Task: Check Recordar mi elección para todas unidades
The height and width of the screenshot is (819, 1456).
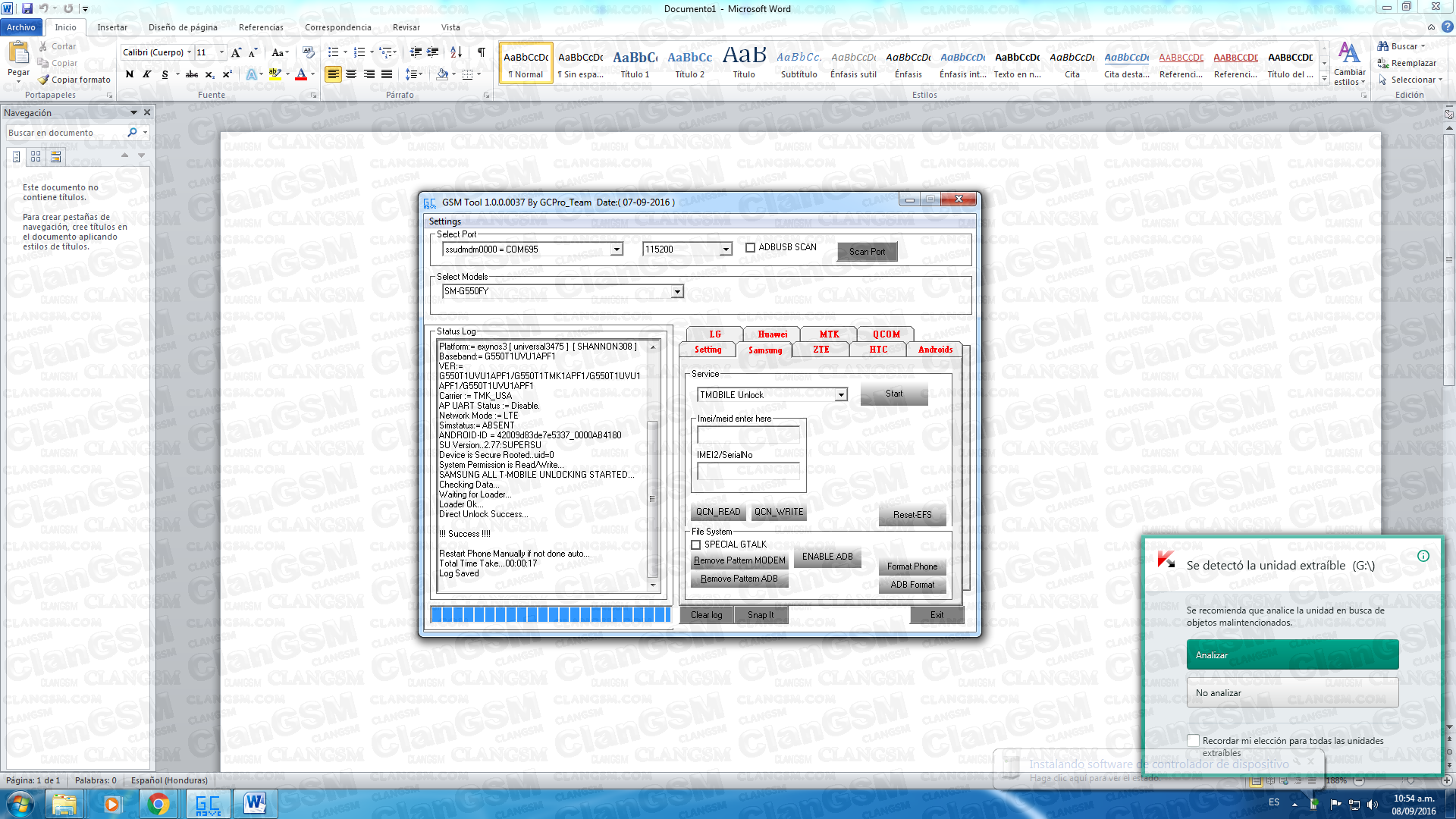Action: (1194, 741)
